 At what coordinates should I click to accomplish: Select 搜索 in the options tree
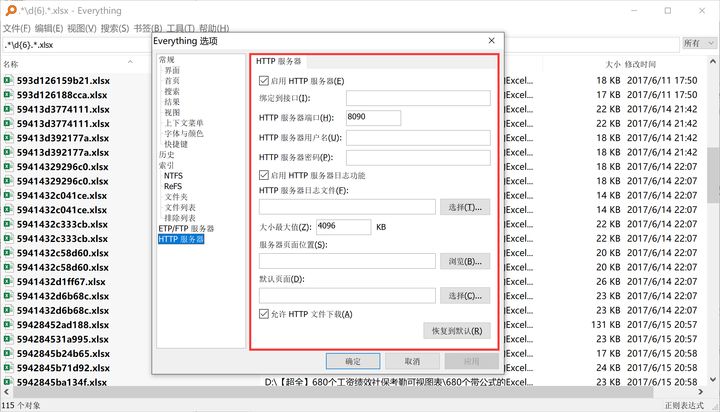[172, 91]
